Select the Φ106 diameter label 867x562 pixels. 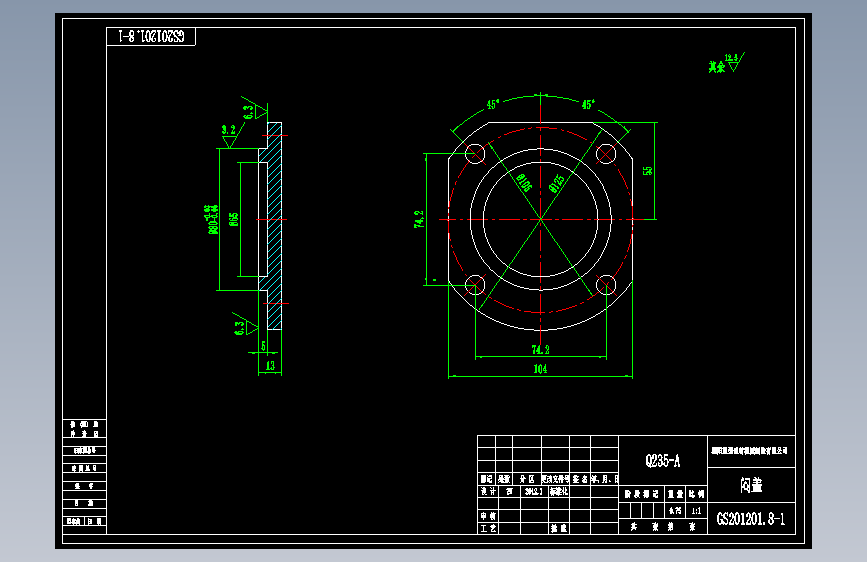524,182
